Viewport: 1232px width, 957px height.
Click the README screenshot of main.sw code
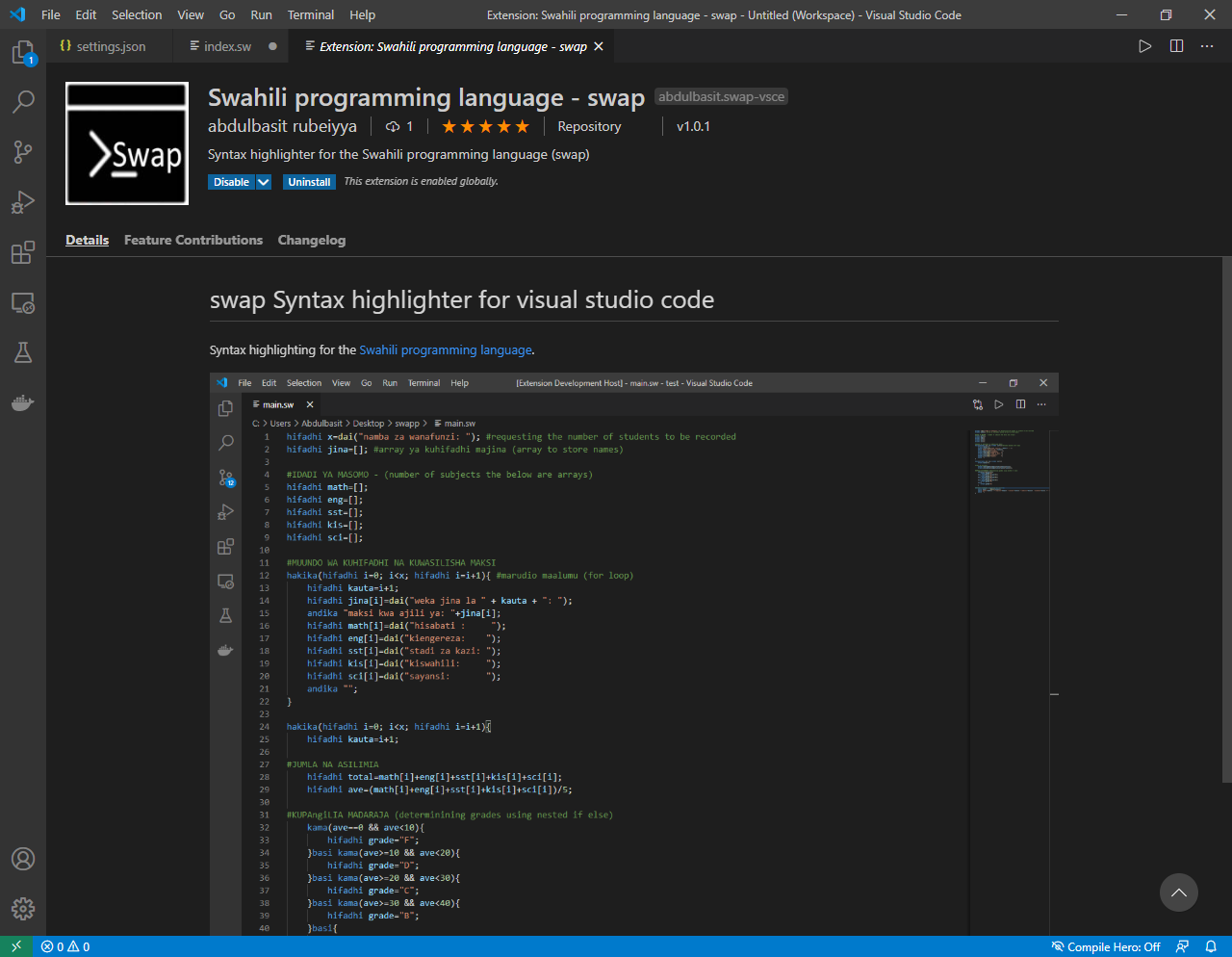tap(634, 654)
